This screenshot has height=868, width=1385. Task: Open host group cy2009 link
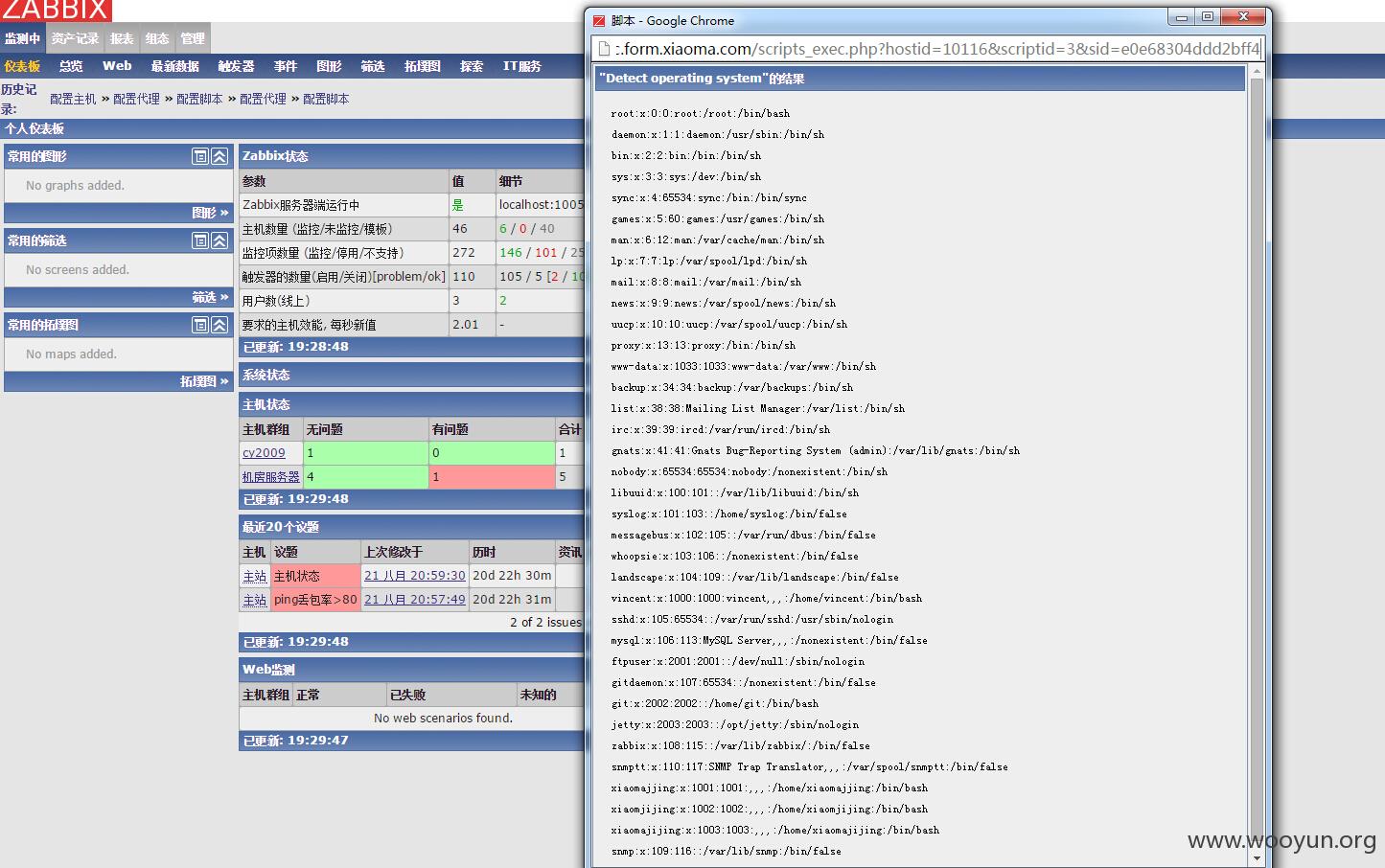click(x=264, y=452)
